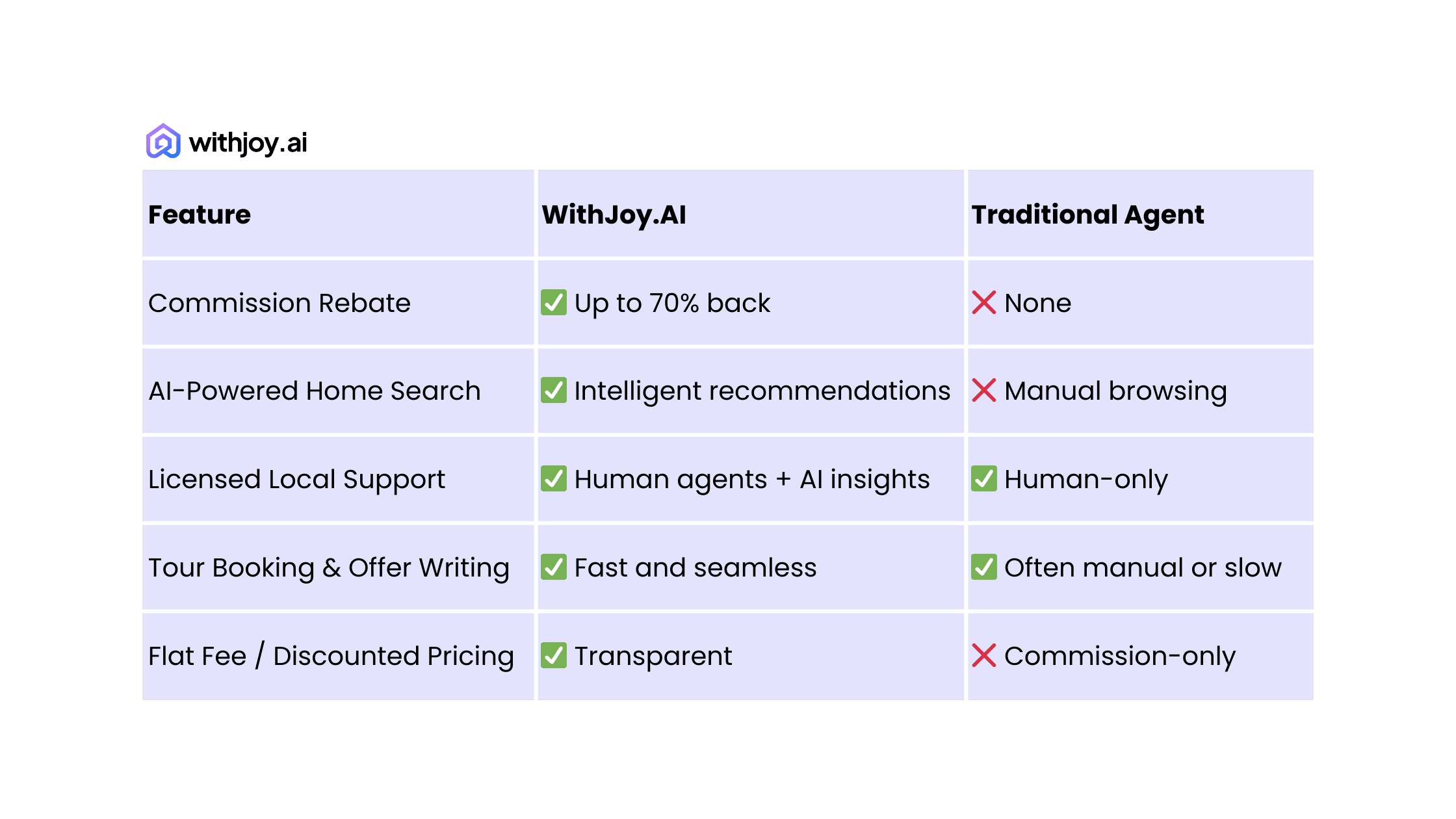Click the "Flat Fee / Discounted Pricing" label
Screen dimensions: 1456x819
pos(331,656)
